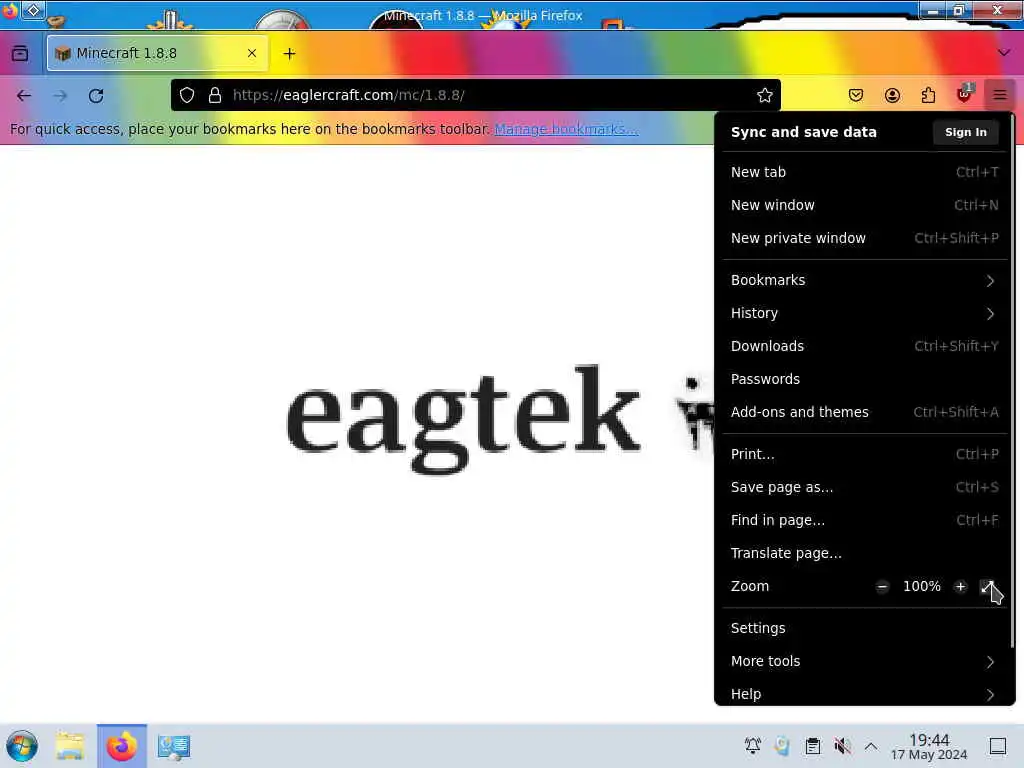The image size is (1024, 768).
Task: Open the Extensions puzzle icon
Action: tap(928, 95)
